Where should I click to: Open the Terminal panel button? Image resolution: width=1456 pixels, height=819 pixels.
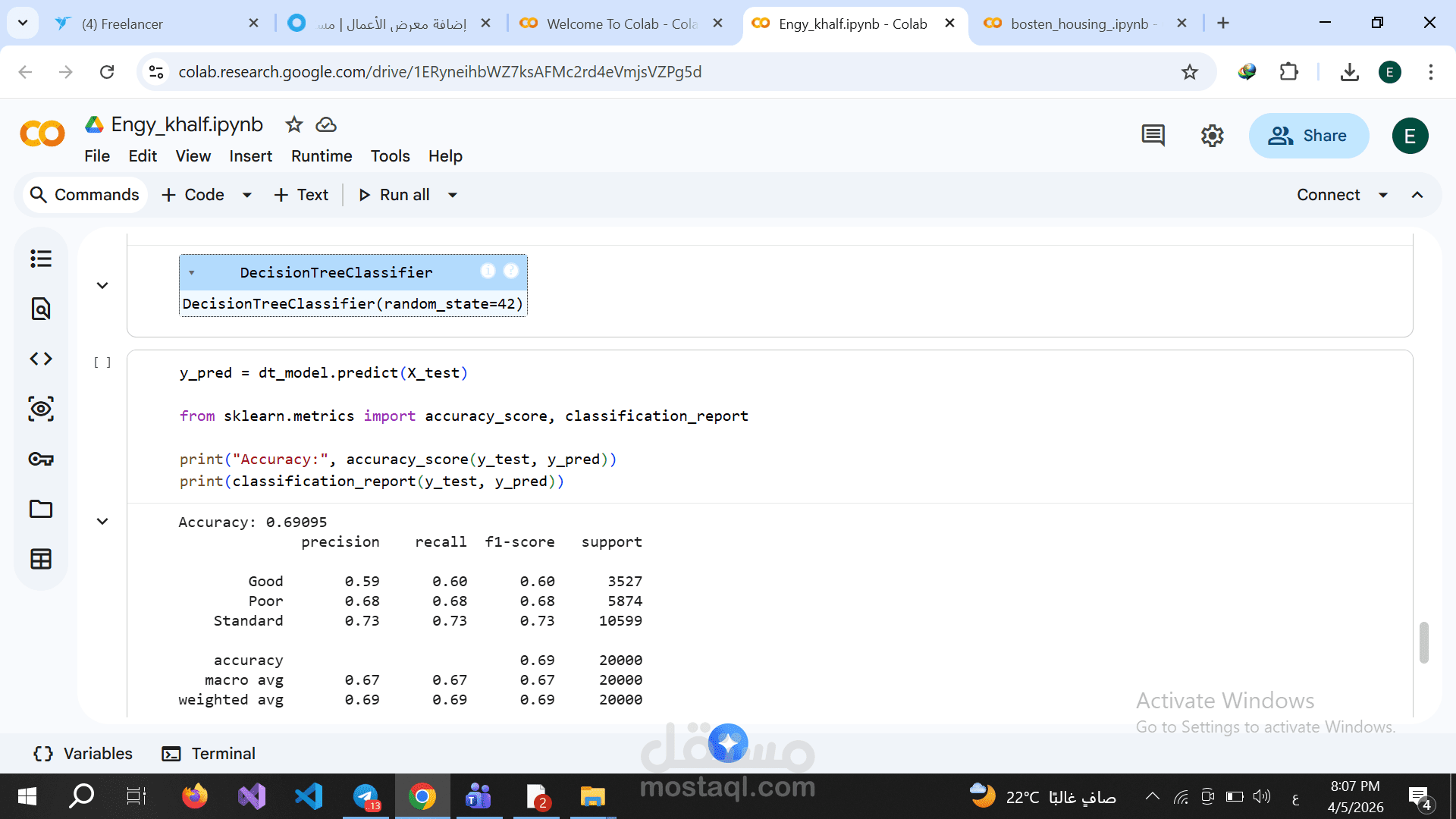click(209, 754)
